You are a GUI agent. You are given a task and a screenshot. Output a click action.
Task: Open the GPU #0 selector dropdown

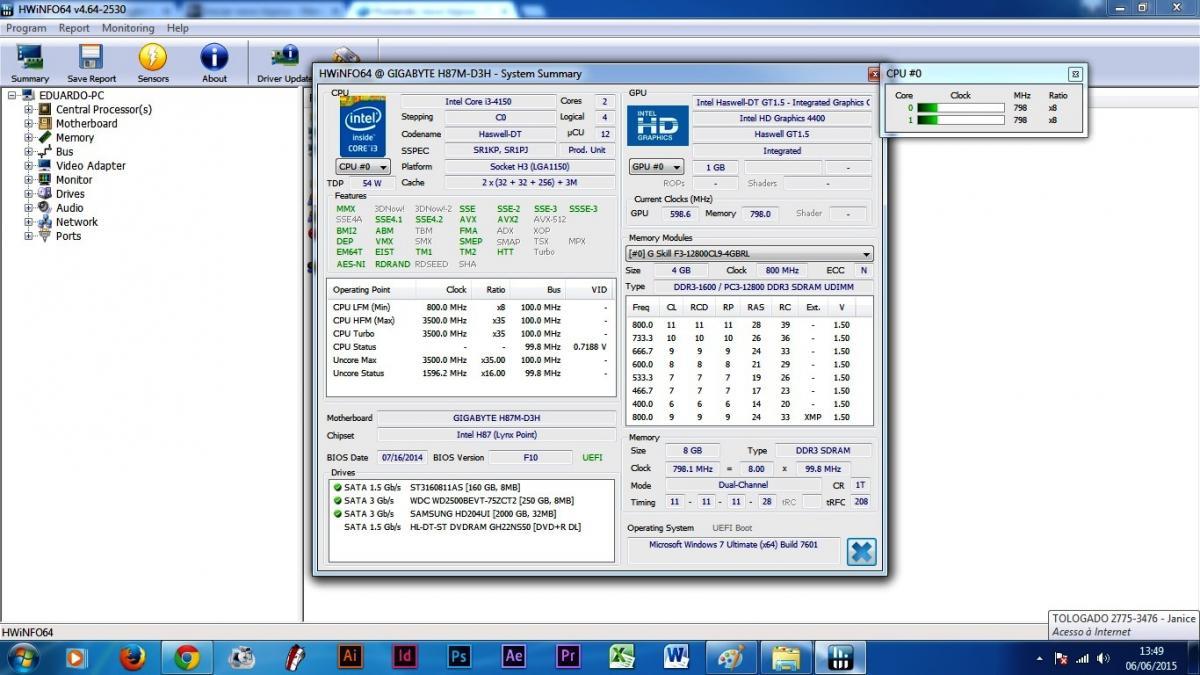656,167
